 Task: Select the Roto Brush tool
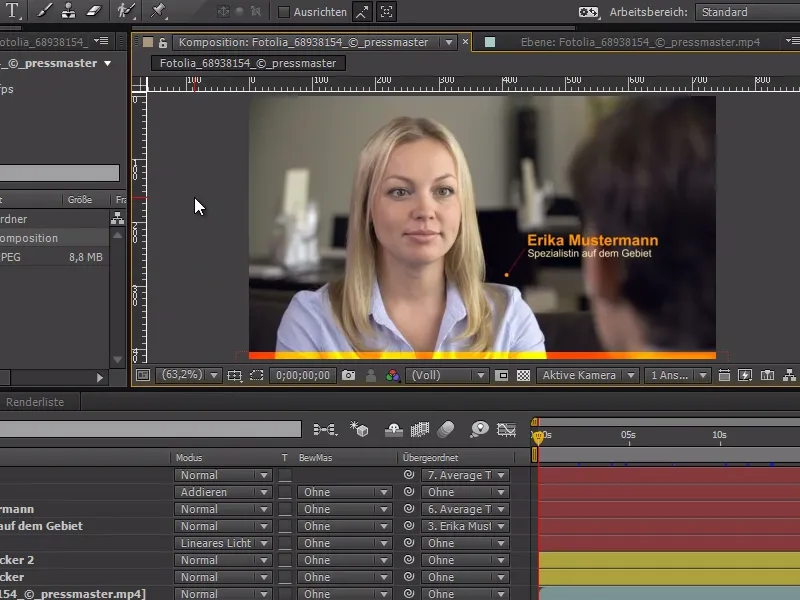126,10
